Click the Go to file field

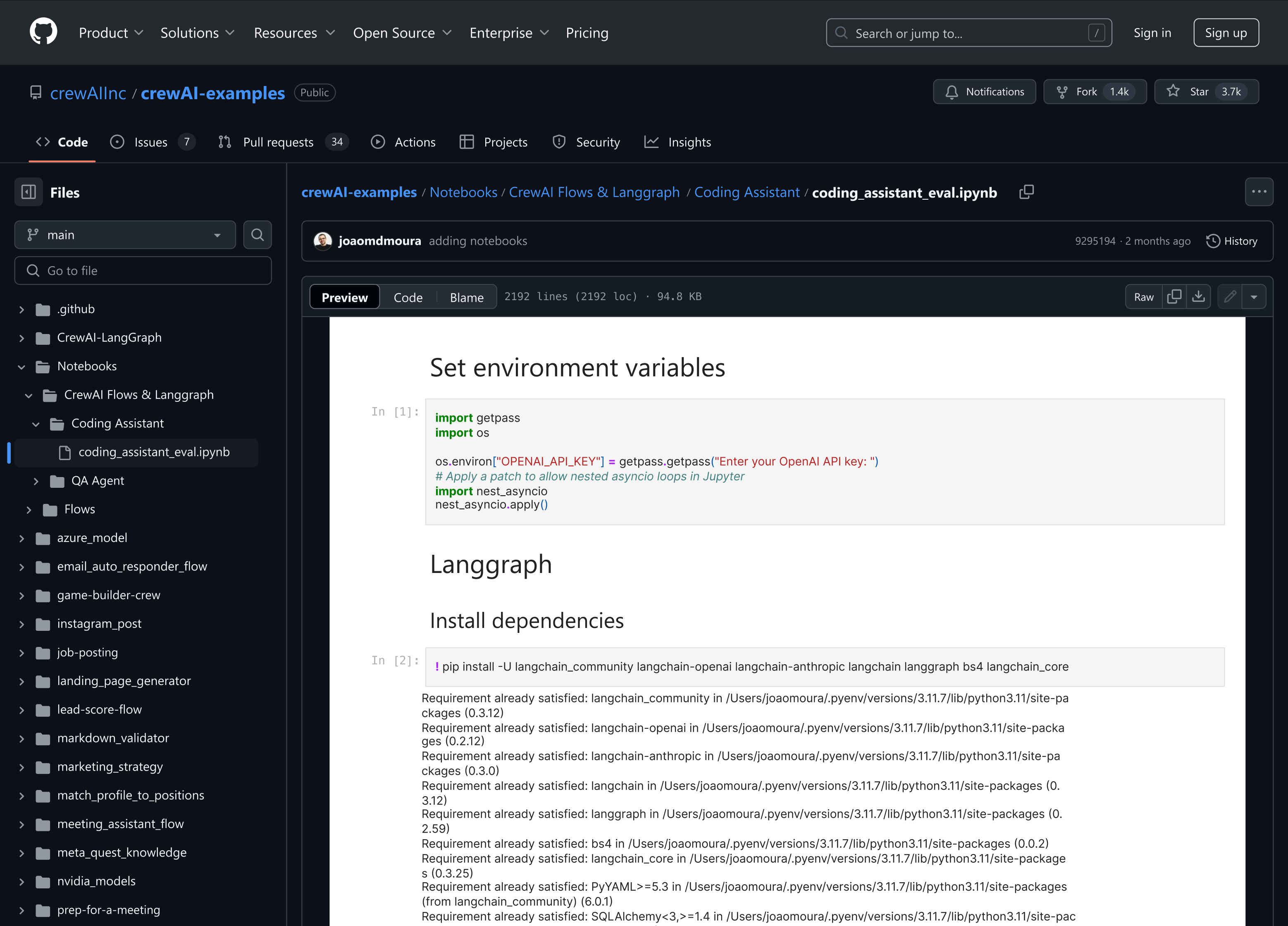click(x=143, y=271)
